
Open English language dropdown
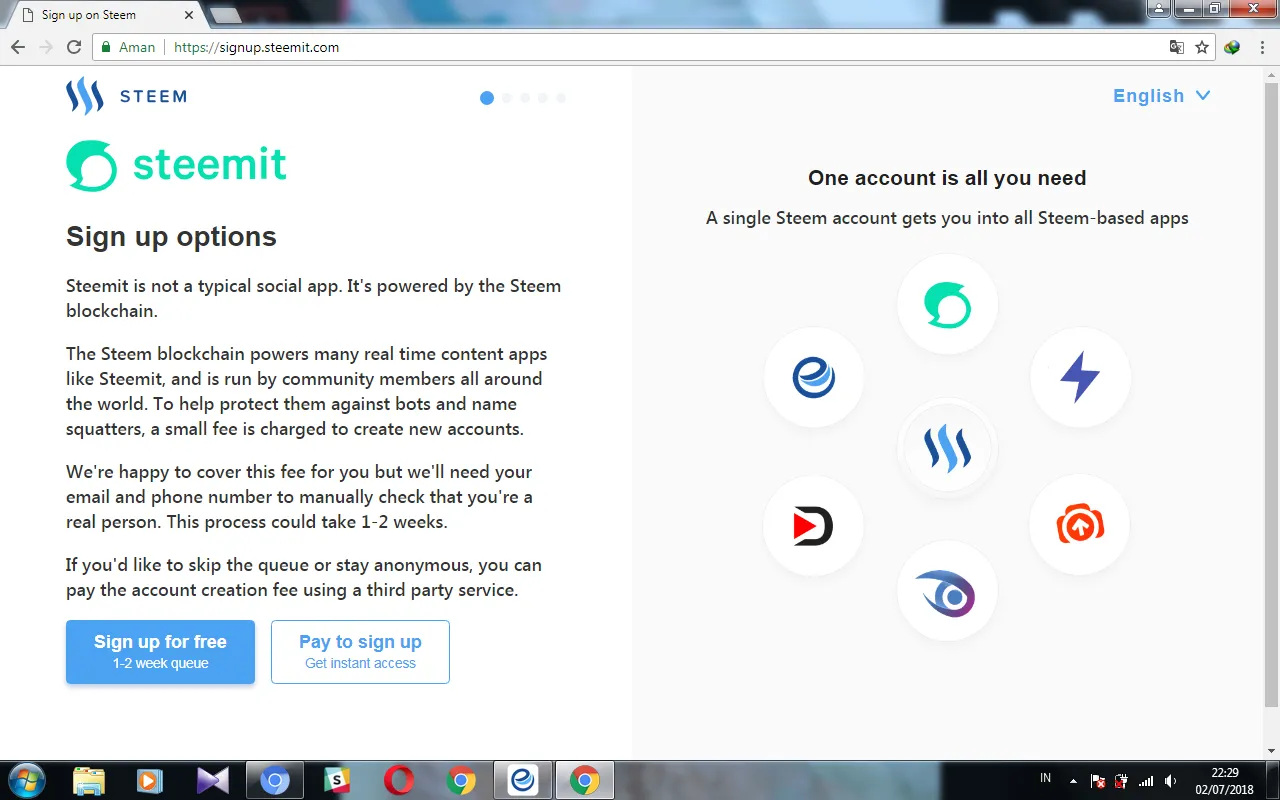1162,96
